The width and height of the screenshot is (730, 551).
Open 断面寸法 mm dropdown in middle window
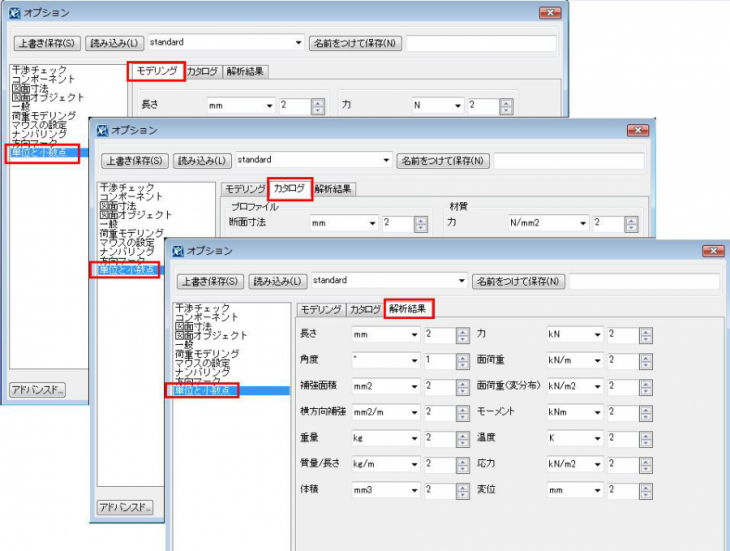tap(372, 223)
